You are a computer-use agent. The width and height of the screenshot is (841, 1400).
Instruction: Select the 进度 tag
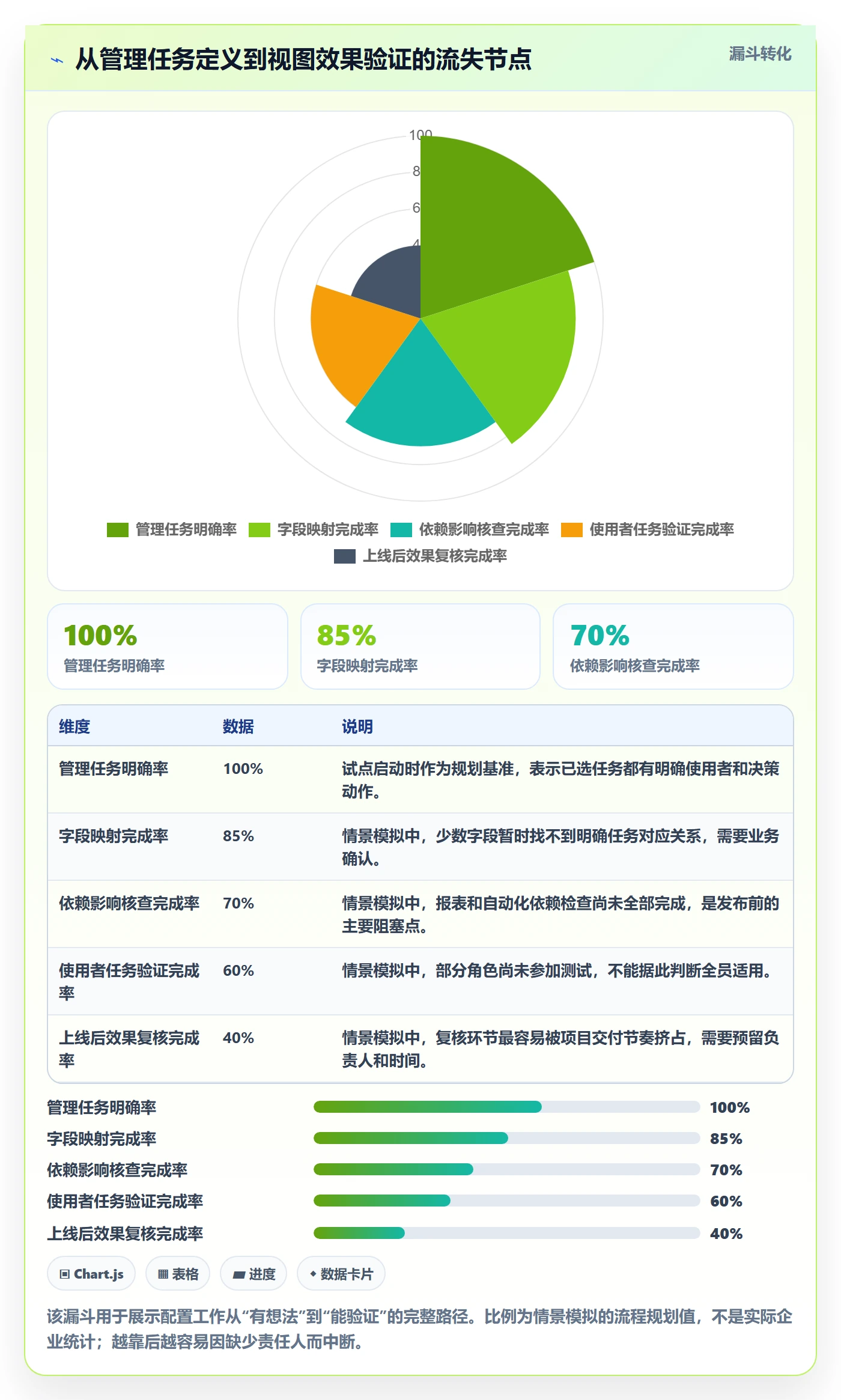click(254, 1274)
